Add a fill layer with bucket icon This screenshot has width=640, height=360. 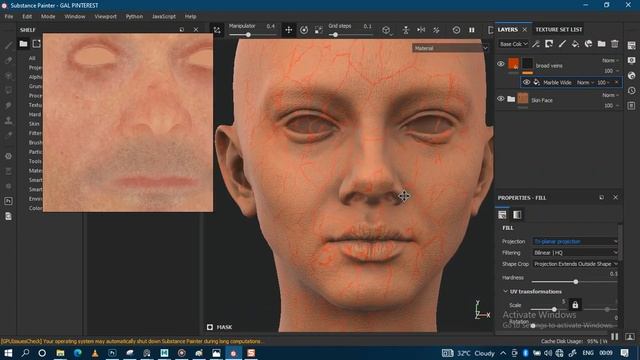coord(575,44)
